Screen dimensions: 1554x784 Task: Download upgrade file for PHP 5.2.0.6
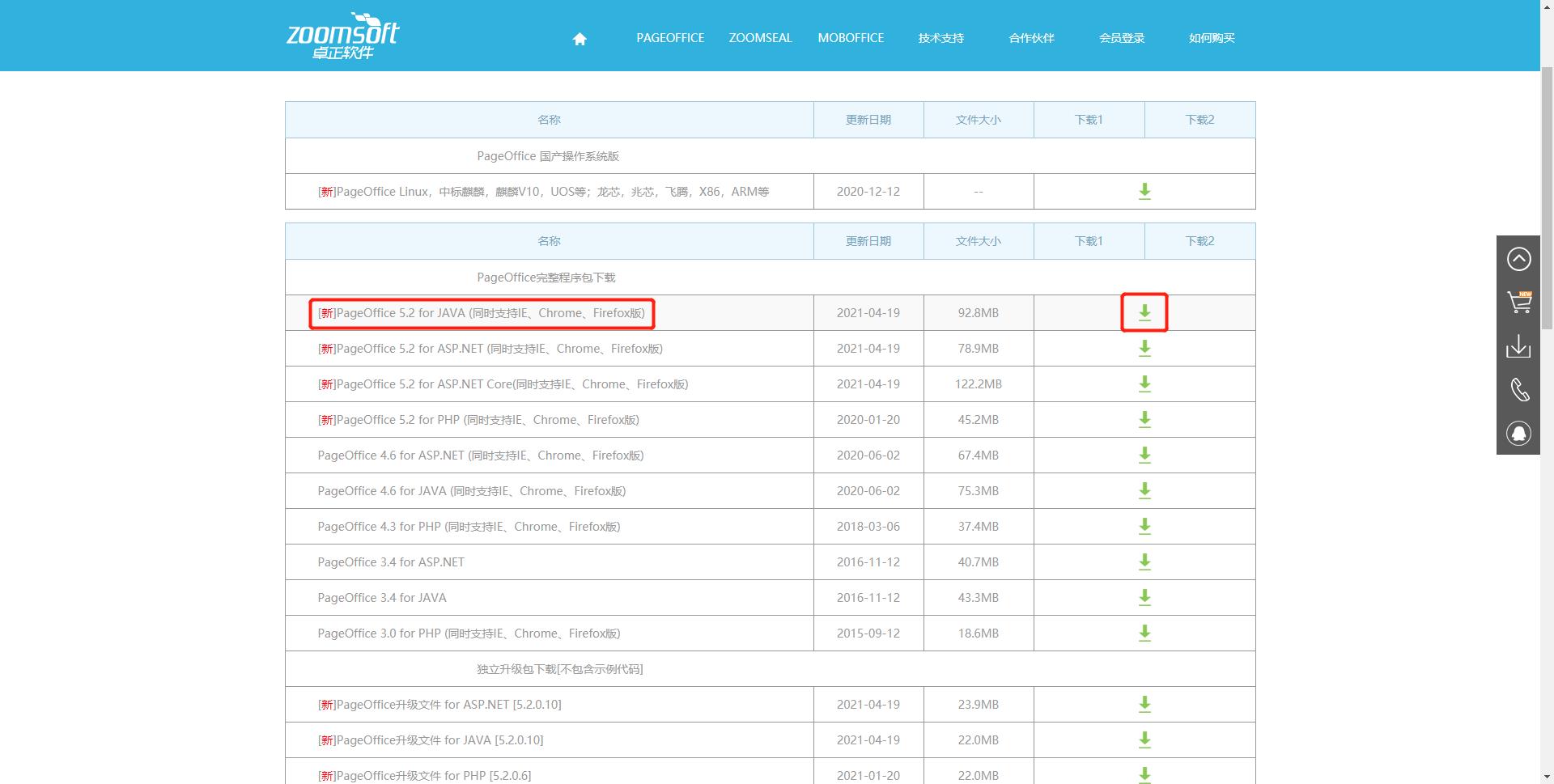(x=1144, y=775)
